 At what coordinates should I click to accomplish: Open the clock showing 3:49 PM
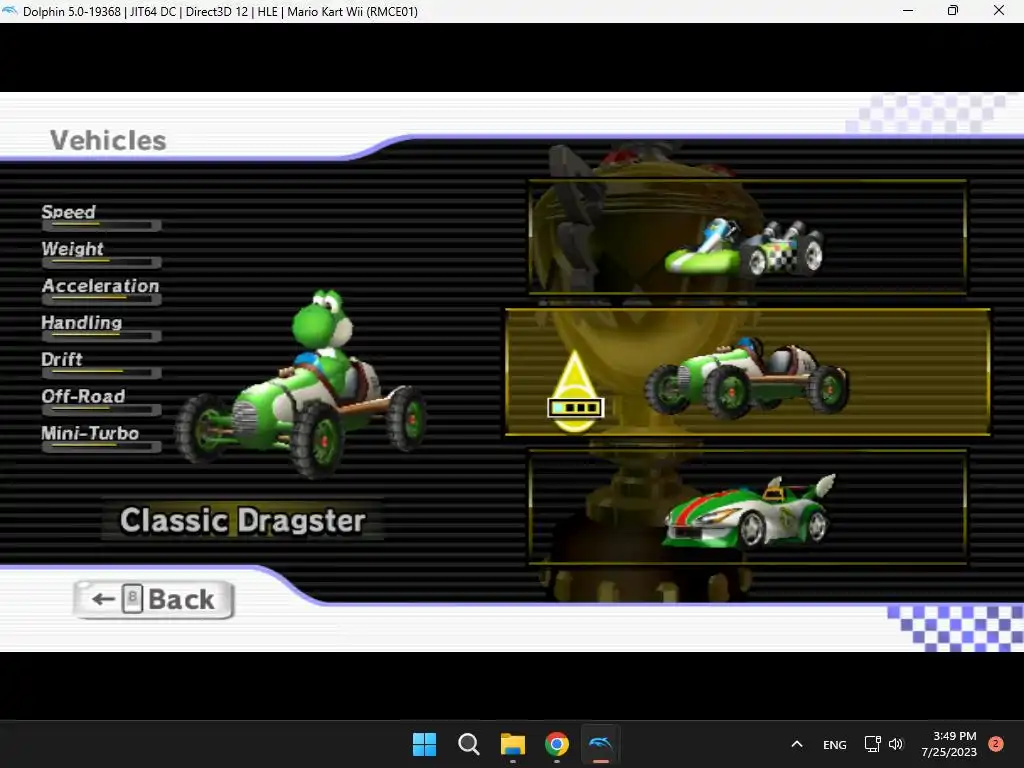click(x=949, y=744)
